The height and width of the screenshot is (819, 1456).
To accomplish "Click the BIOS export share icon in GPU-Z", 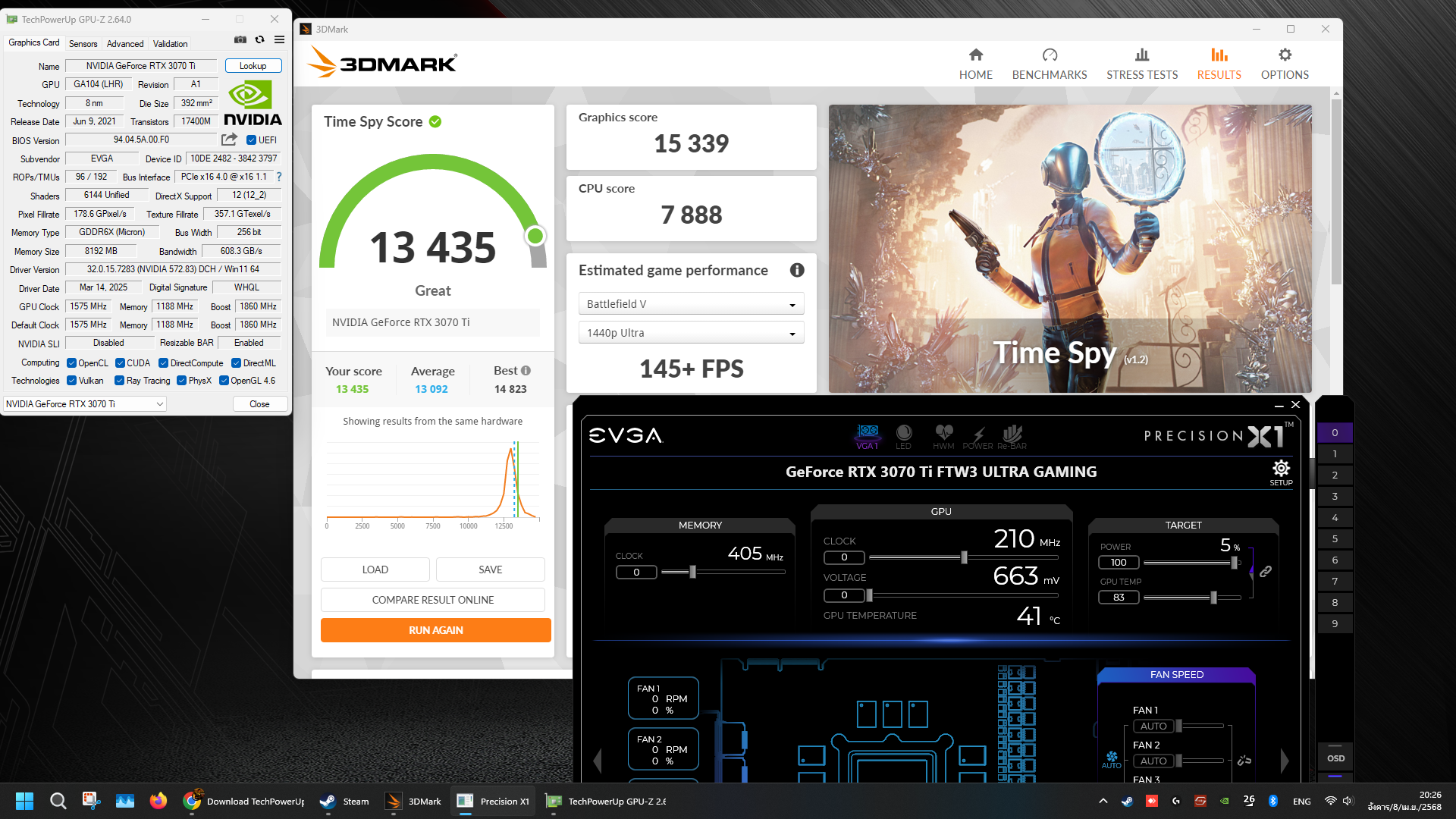I will coord(229,140).
